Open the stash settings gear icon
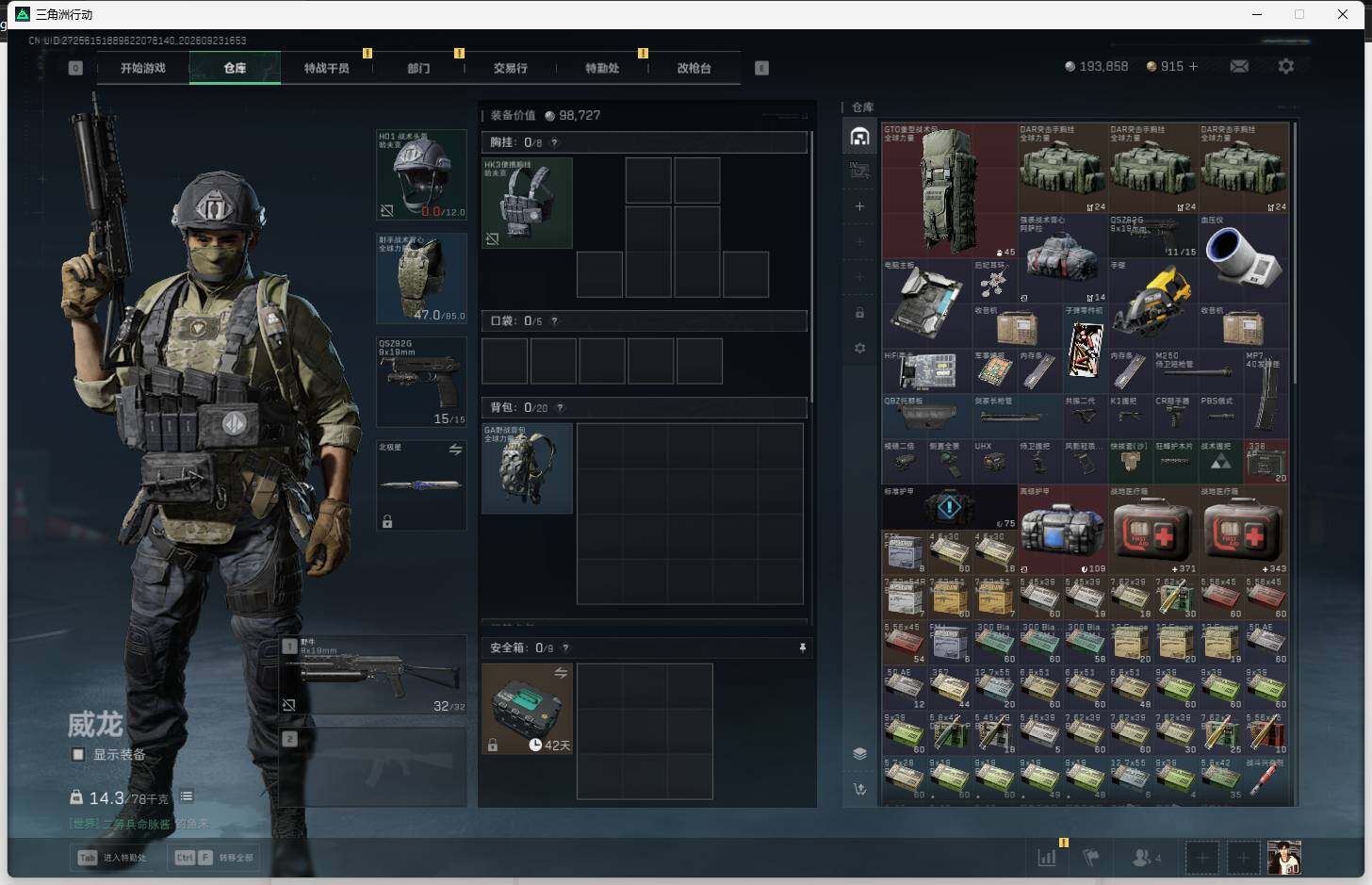 tap(859, 348)
